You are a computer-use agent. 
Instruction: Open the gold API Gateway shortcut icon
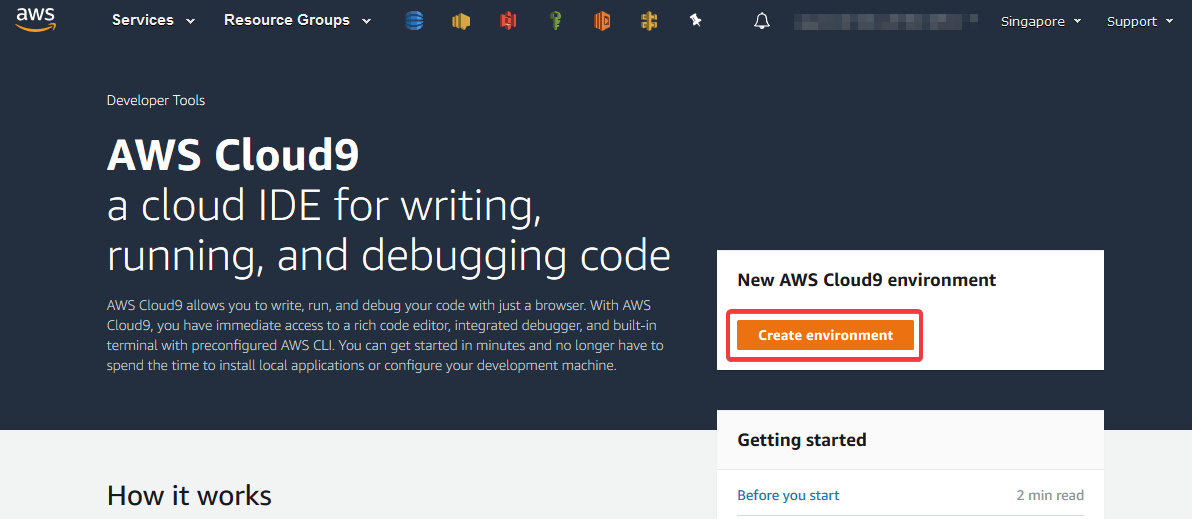648,21
